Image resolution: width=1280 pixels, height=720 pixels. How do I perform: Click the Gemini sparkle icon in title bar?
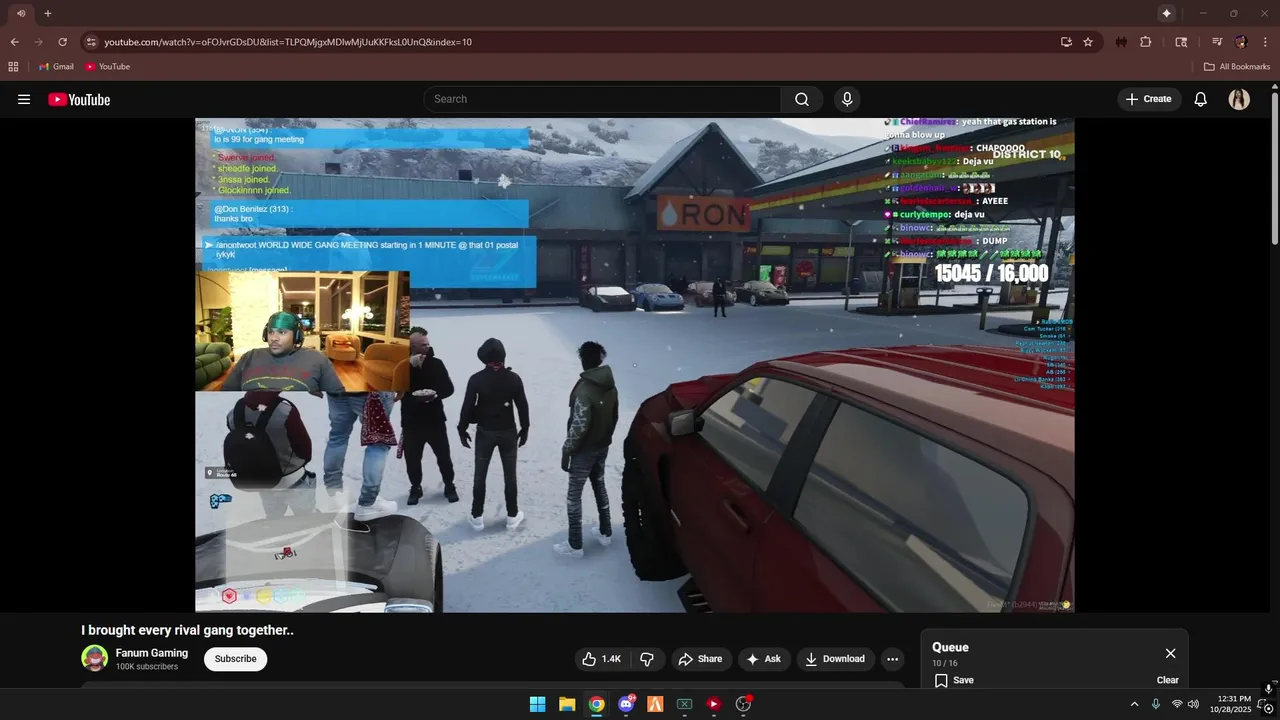click(x=1166, y=13)
